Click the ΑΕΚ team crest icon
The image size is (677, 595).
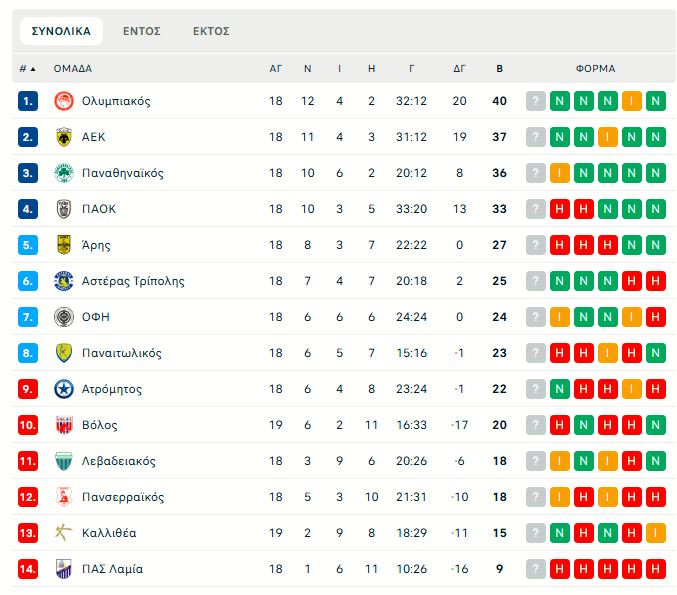coord(63,137)
